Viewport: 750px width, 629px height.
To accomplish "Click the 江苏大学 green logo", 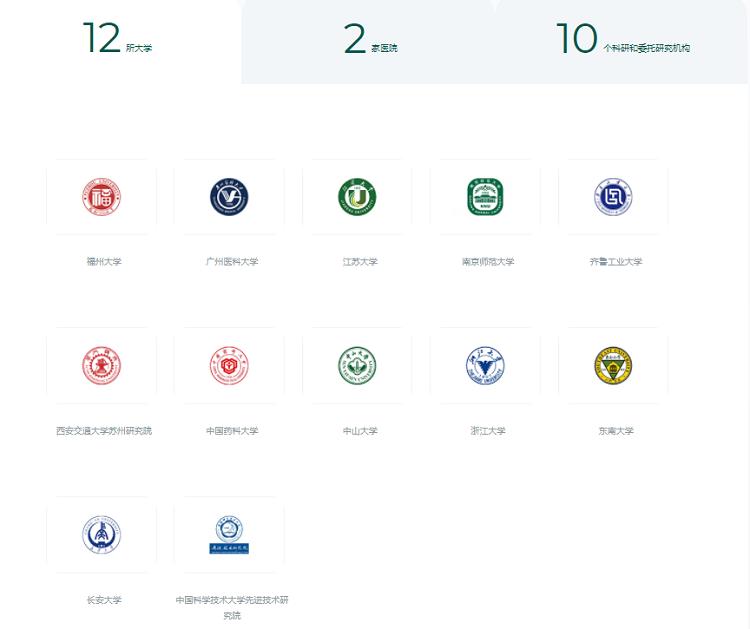I will (x=357, y=197).
